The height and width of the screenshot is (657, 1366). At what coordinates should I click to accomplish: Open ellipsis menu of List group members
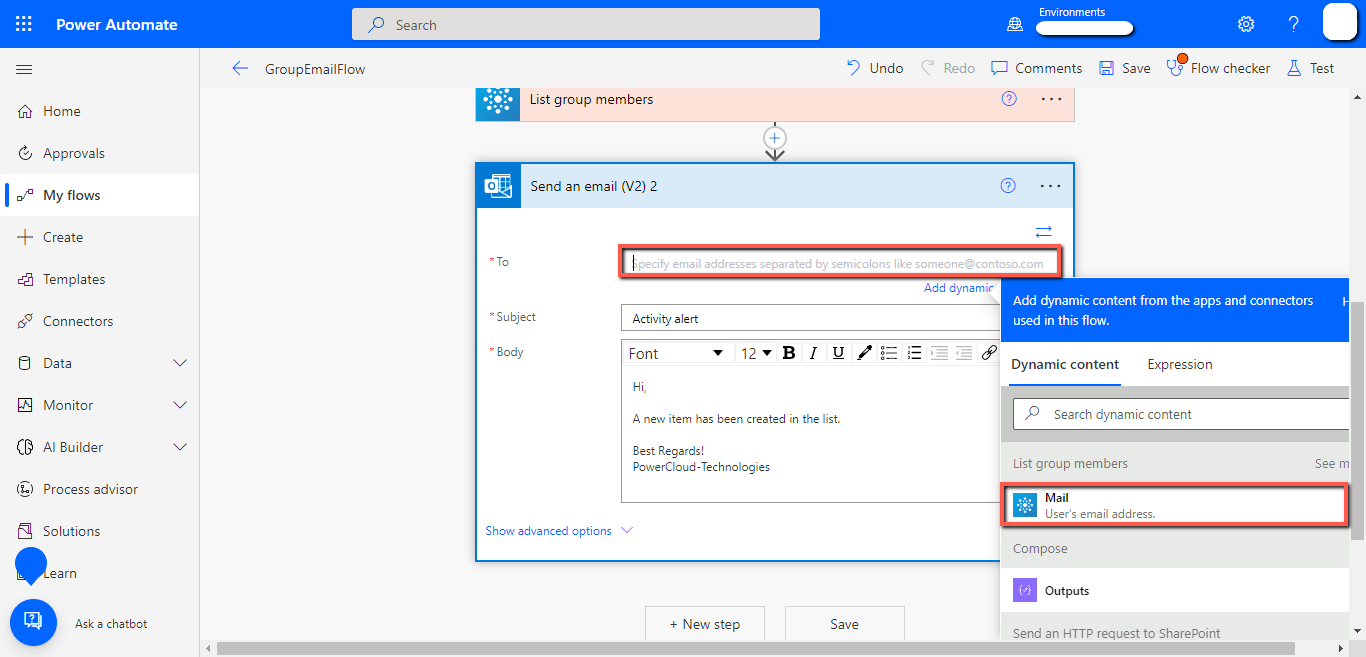tap(1051, 99)
